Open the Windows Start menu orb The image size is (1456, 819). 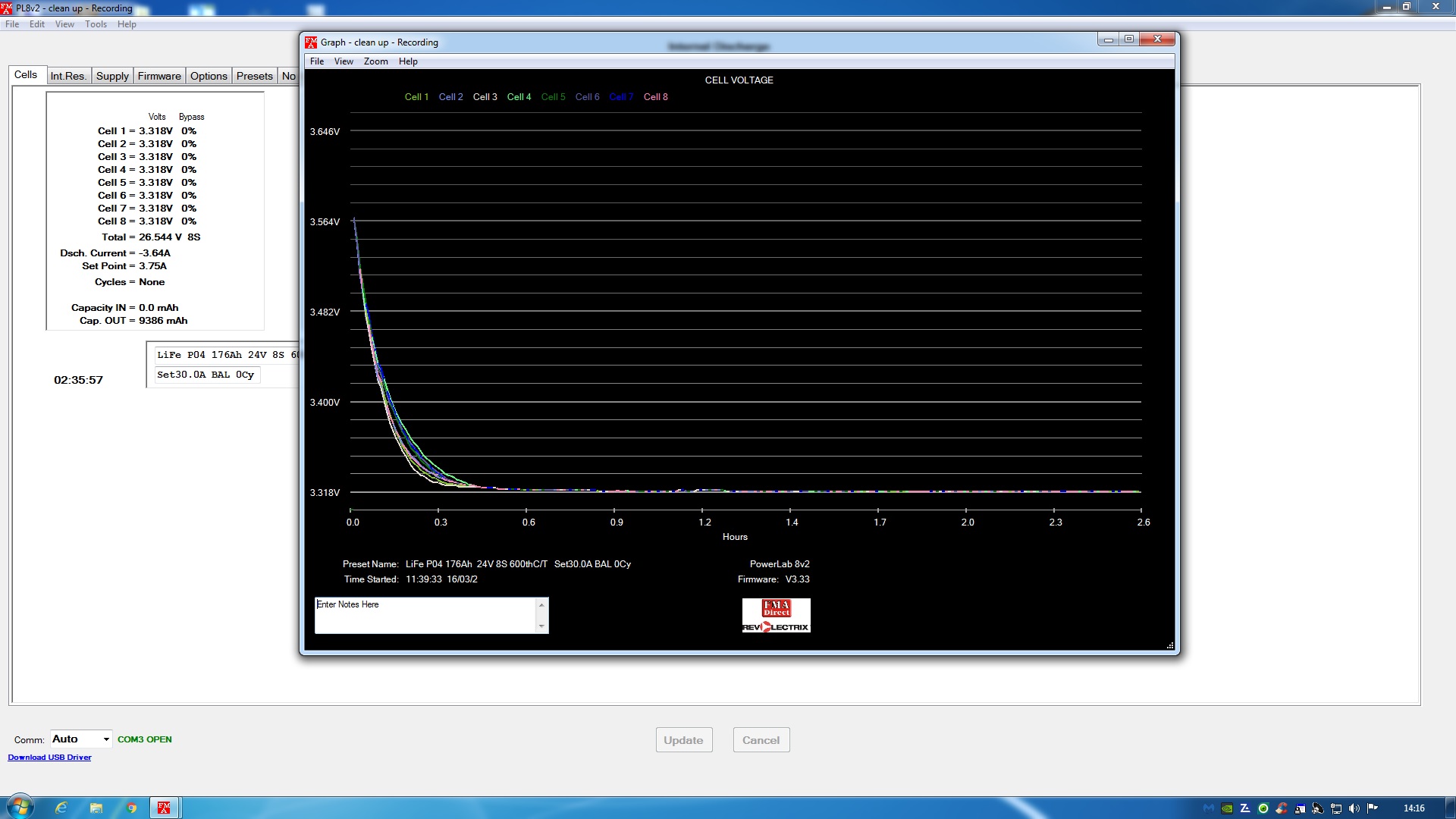[x=19, y=807]
